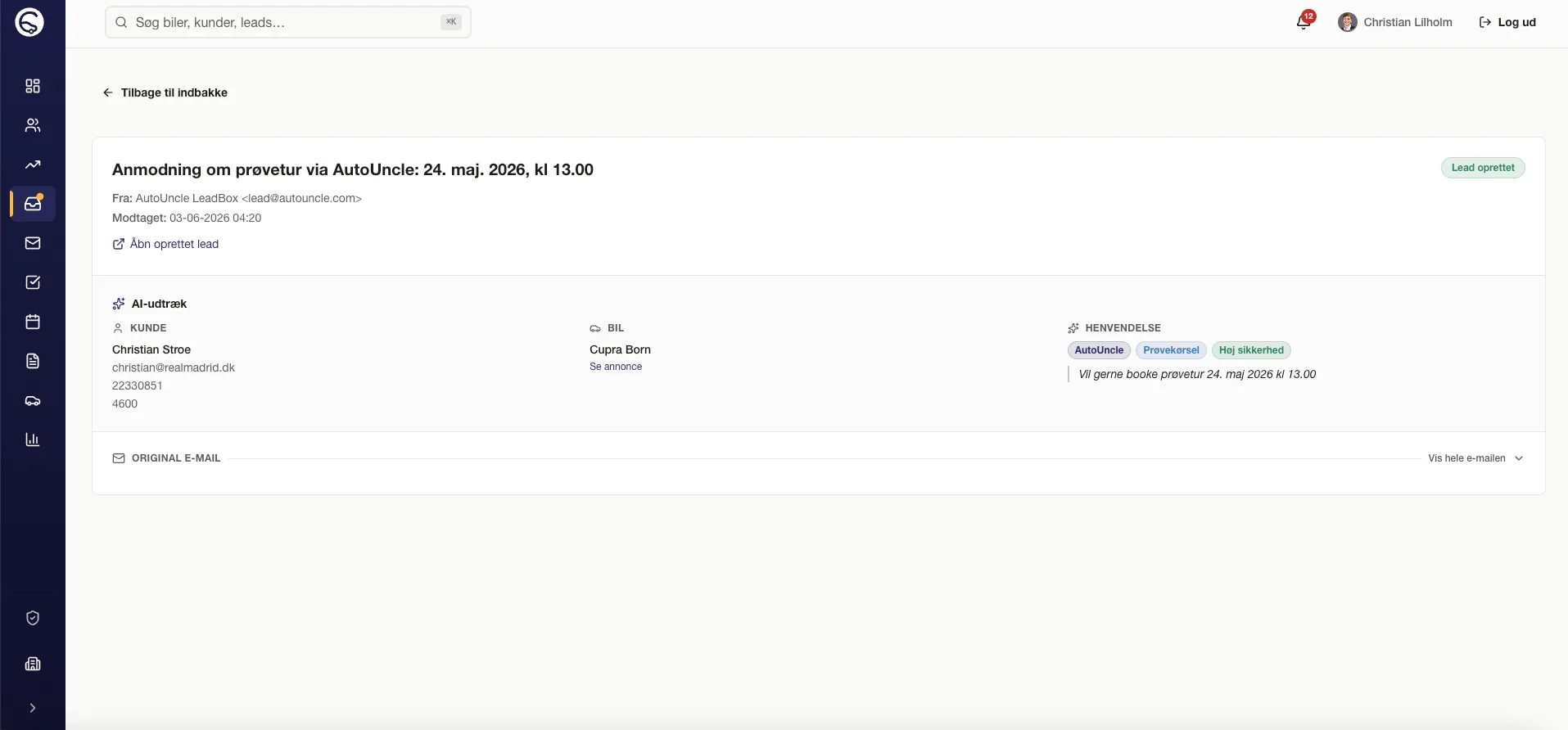
Task: Open the inbox tray icon
Action: [x=33, y=204]
